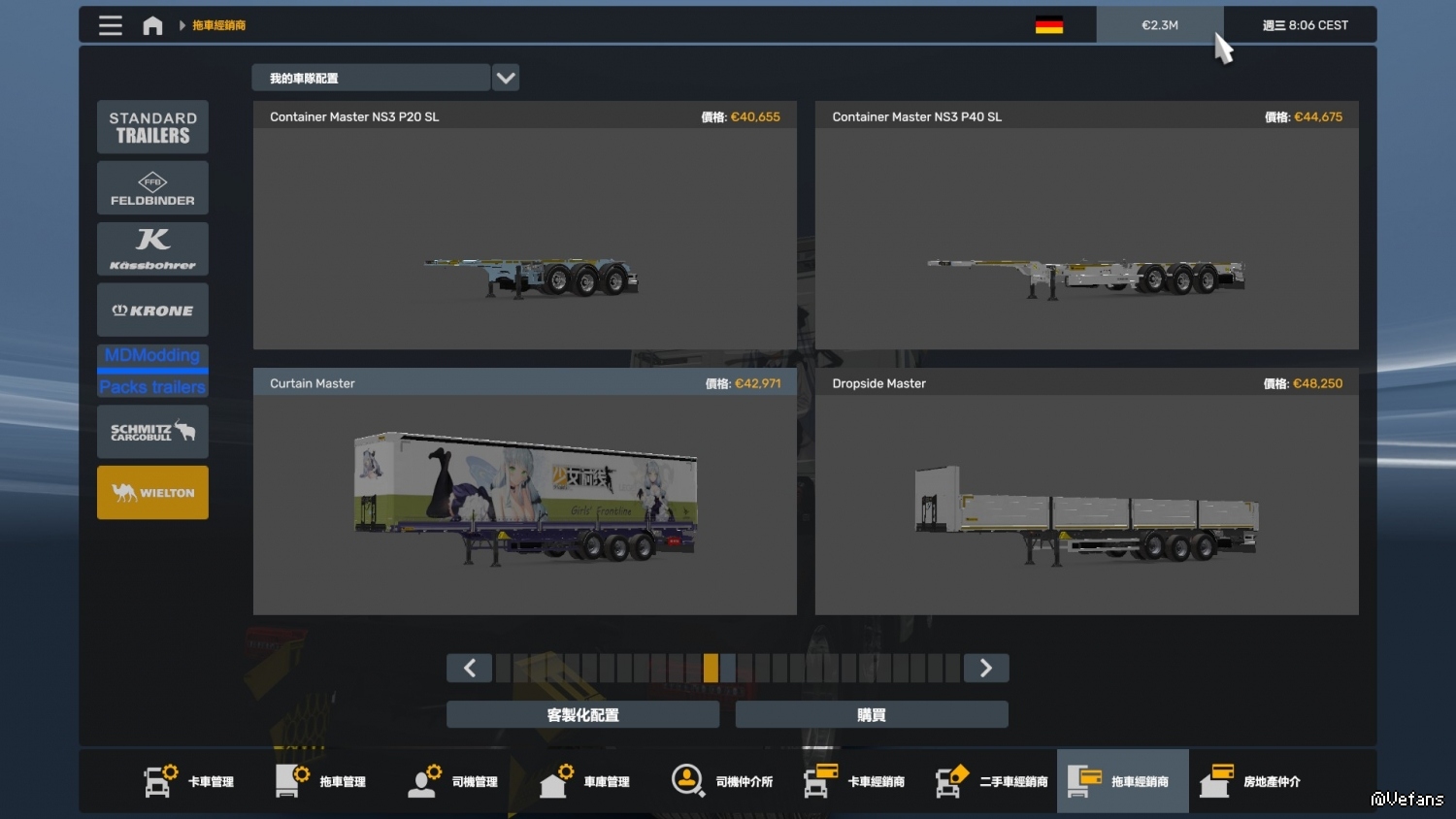Expand fleet configuration dropdown arrow
This screenshot has width=1456, height=819.
pyautogui.click(x=506, y=78)
